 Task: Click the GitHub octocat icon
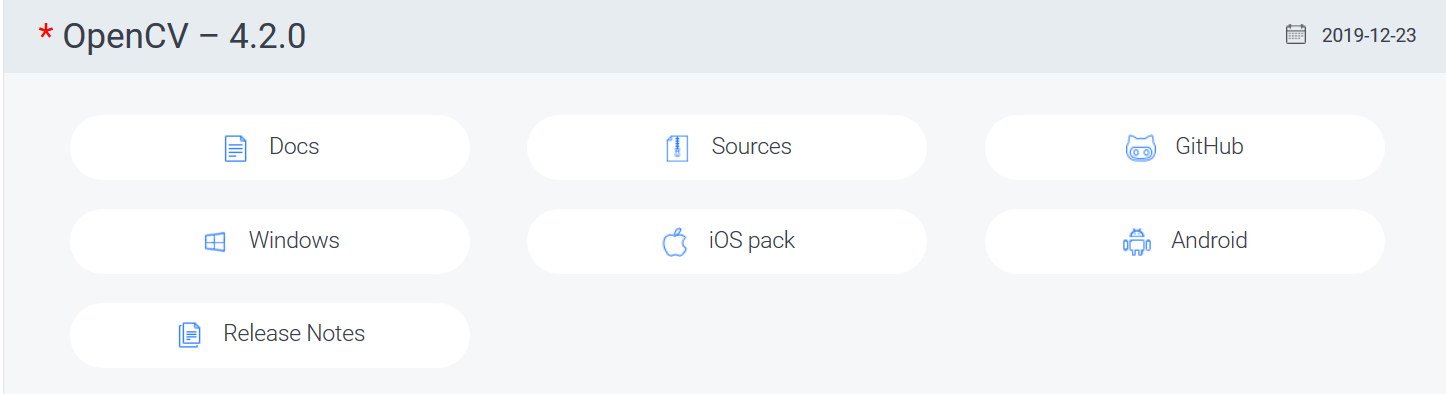[x=1141, y=148]
